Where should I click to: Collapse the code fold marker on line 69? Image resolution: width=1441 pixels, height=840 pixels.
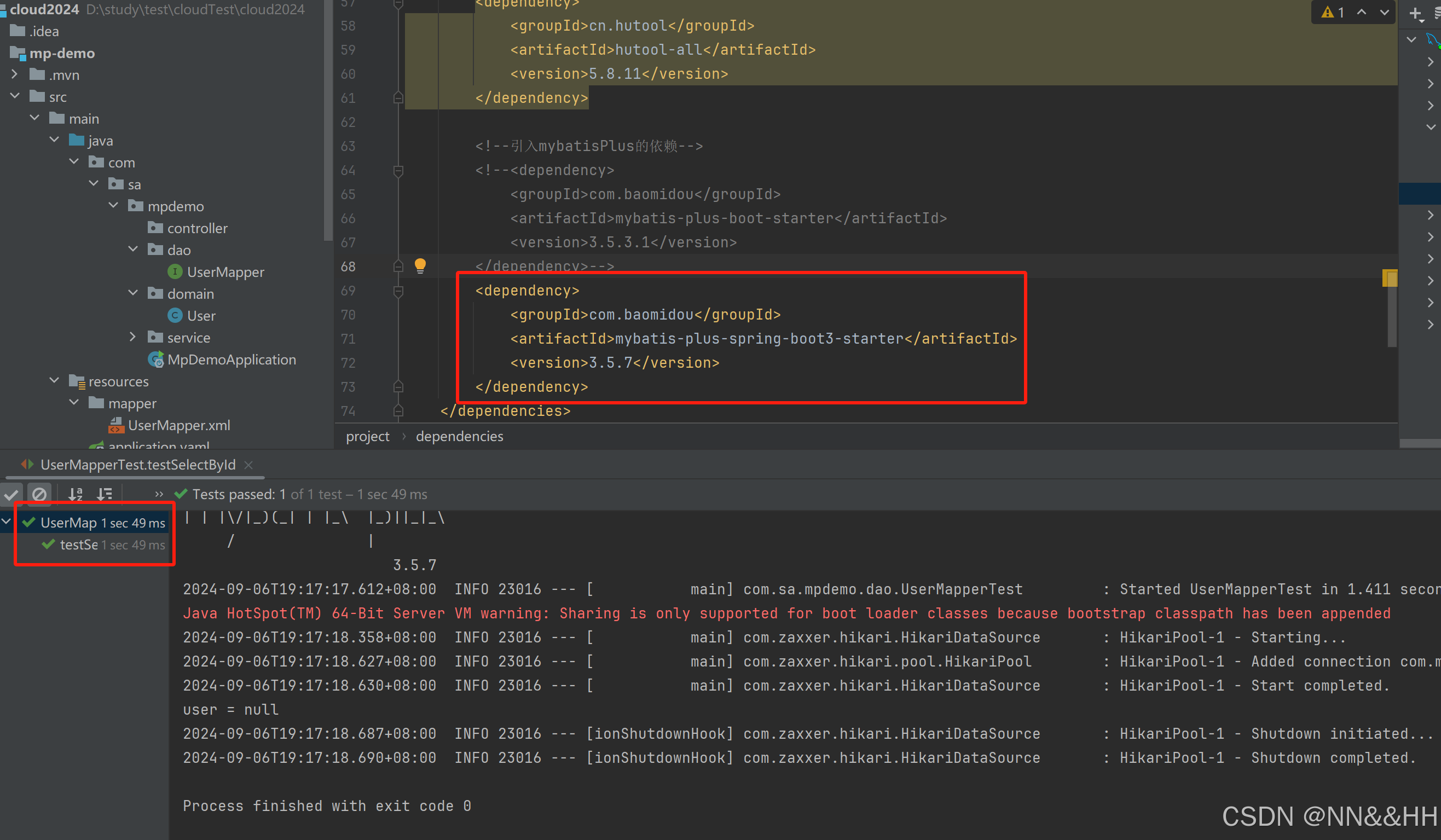pos(398,291)
